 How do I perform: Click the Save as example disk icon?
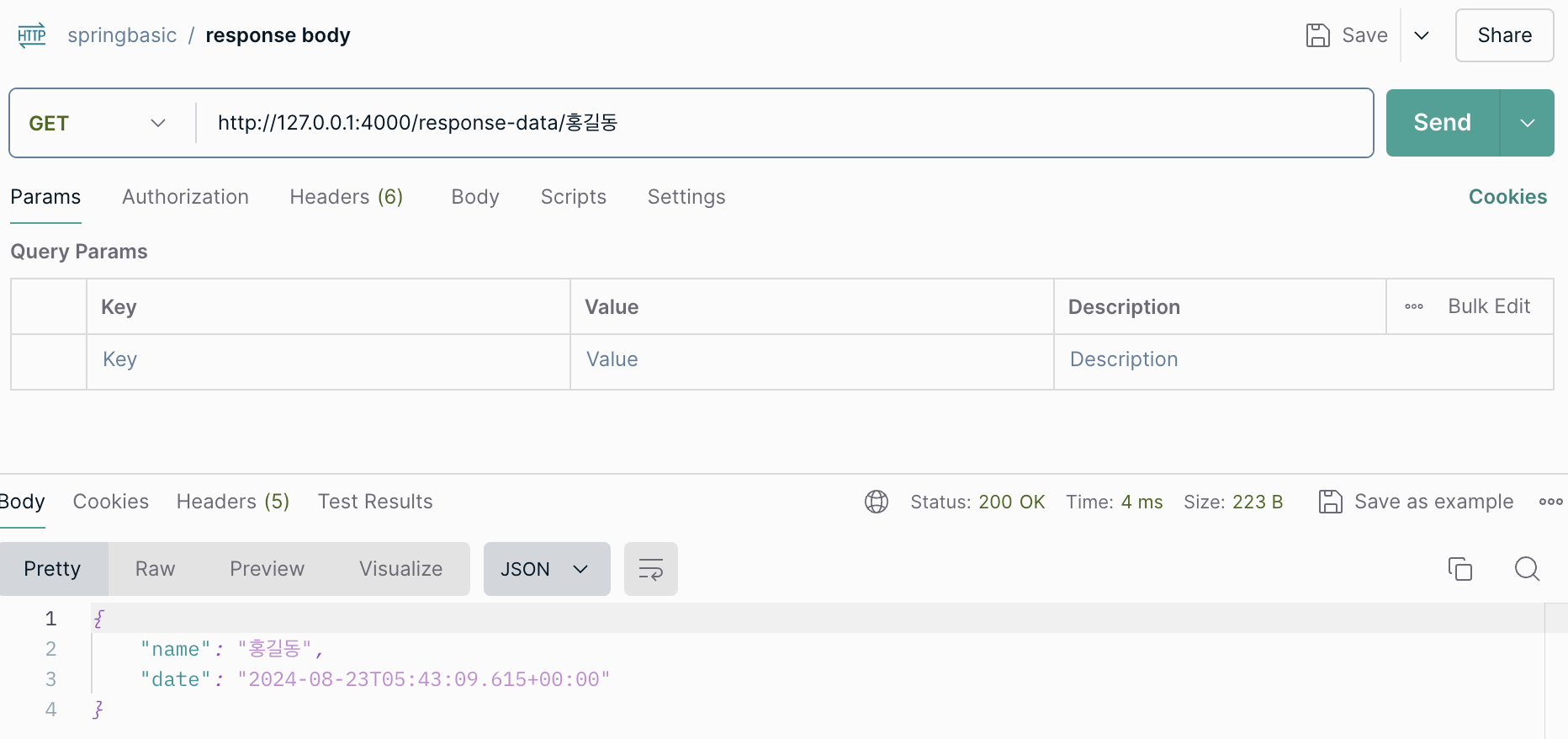coord(1330,502)
